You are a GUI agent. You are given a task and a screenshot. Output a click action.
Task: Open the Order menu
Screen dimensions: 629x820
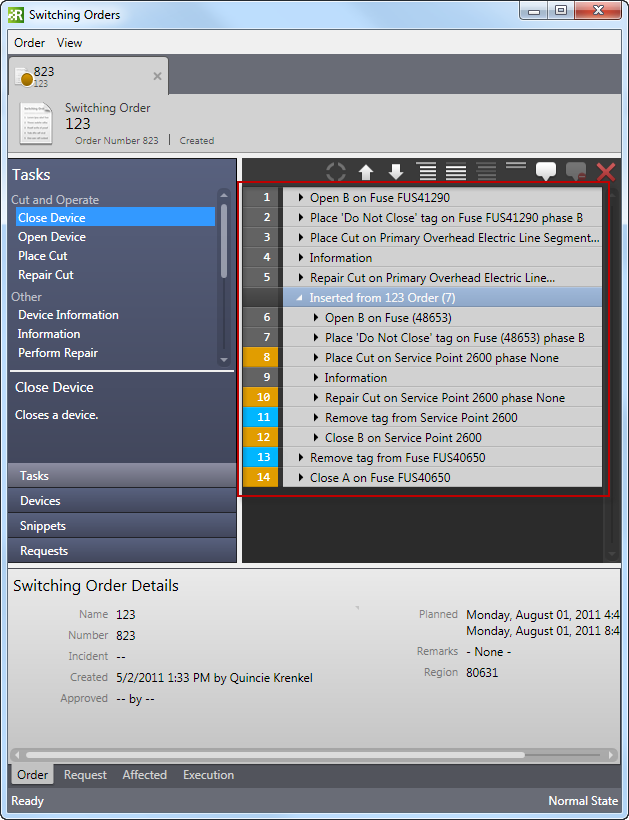pyautogui.click(x=29, y=43)
